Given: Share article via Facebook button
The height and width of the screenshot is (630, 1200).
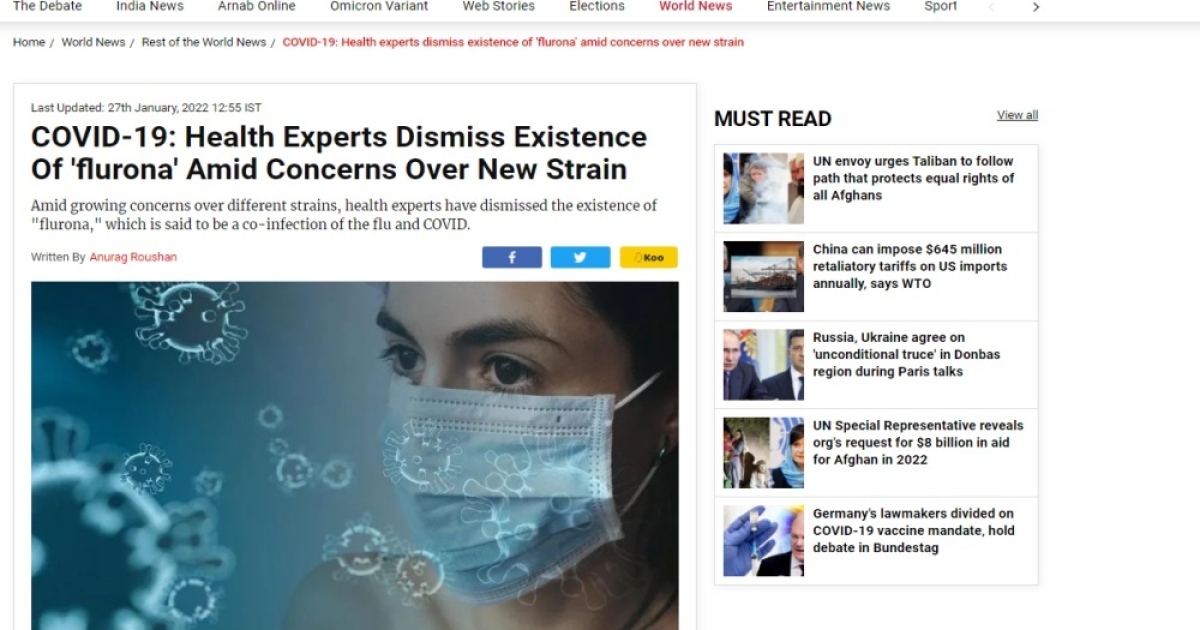Looking at the screenshot, I should coord(512,257).
